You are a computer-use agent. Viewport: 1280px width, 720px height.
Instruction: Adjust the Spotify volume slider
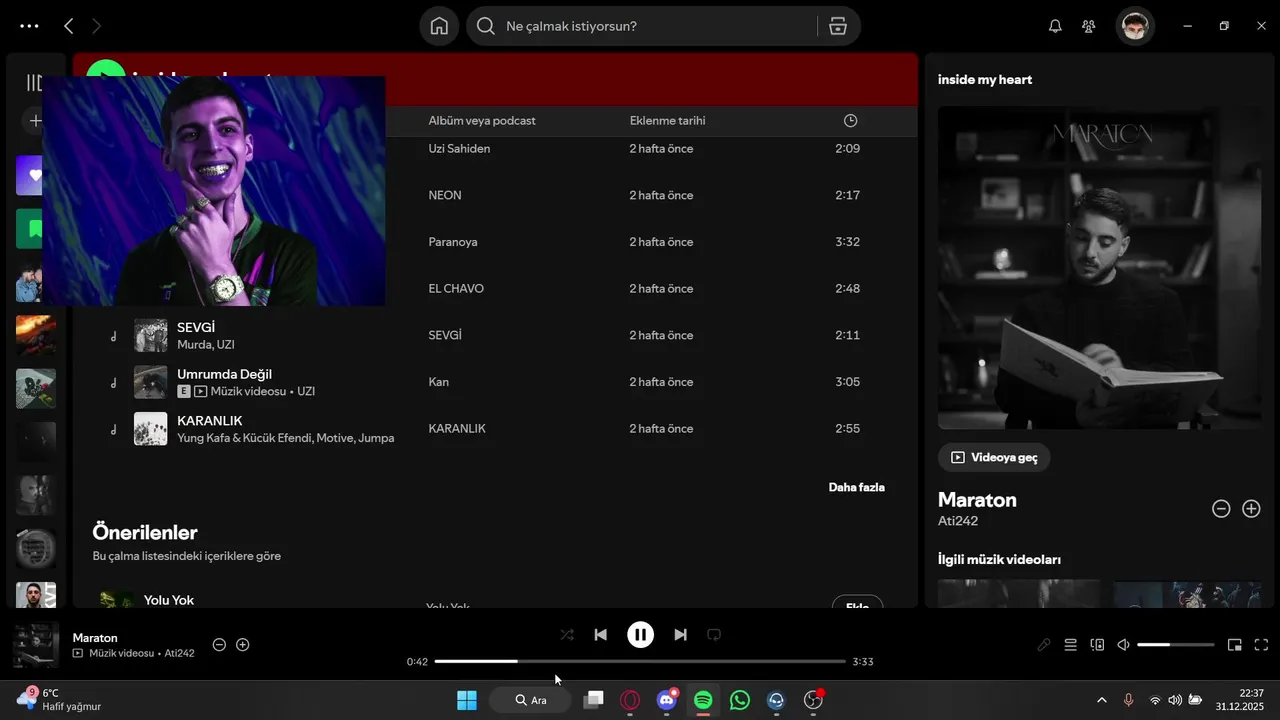1175,645
